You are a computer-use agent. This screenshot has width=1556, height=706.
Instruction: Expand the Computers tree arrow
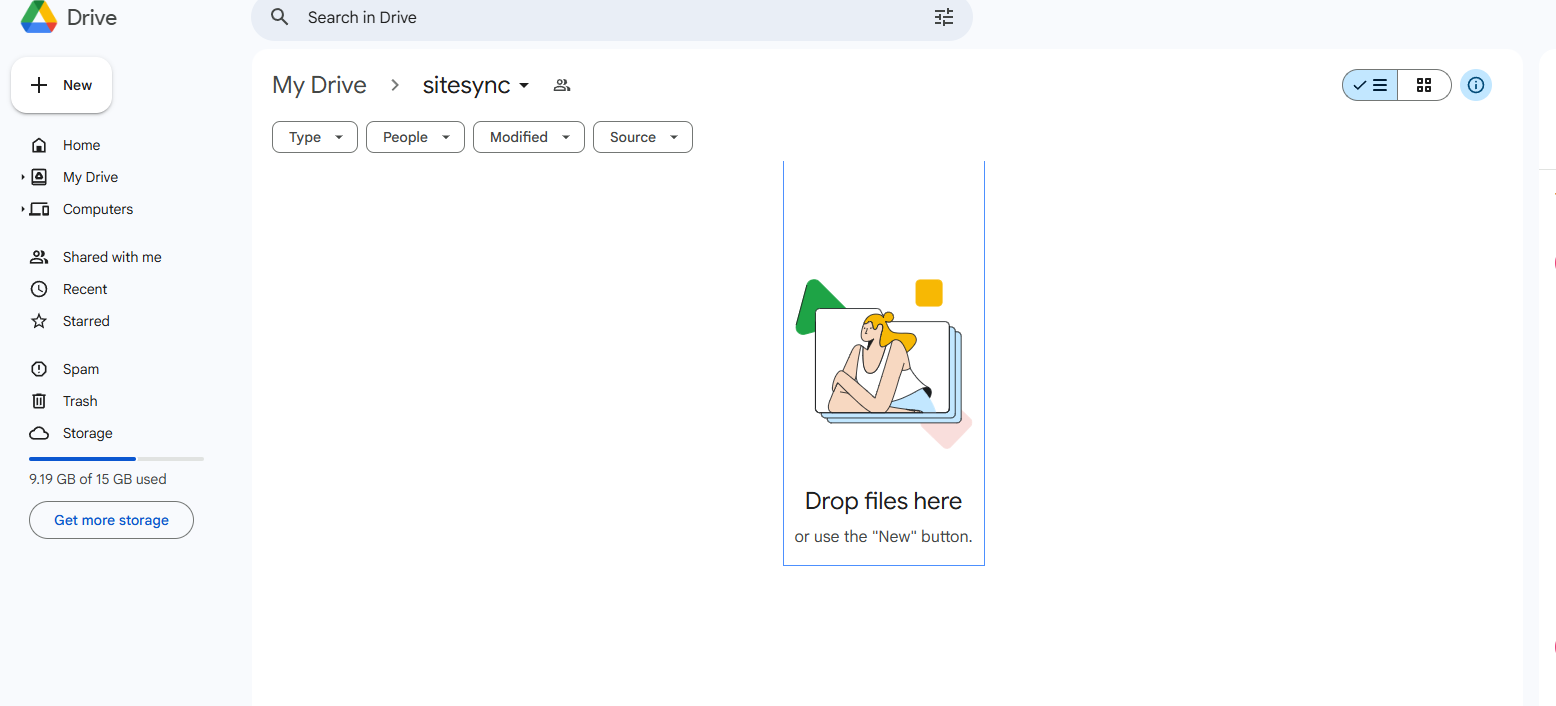coord(23,209)
